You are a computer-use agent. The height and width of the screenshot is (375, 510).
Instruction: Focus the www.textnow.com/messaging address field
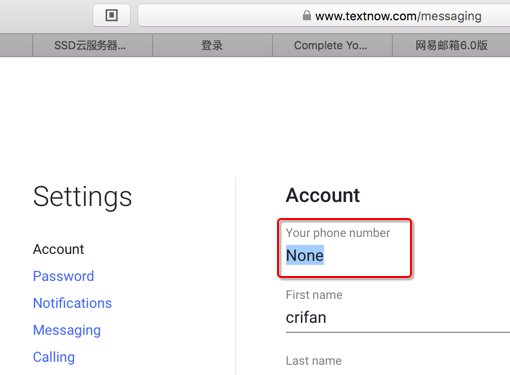click(x=324, y=15)
